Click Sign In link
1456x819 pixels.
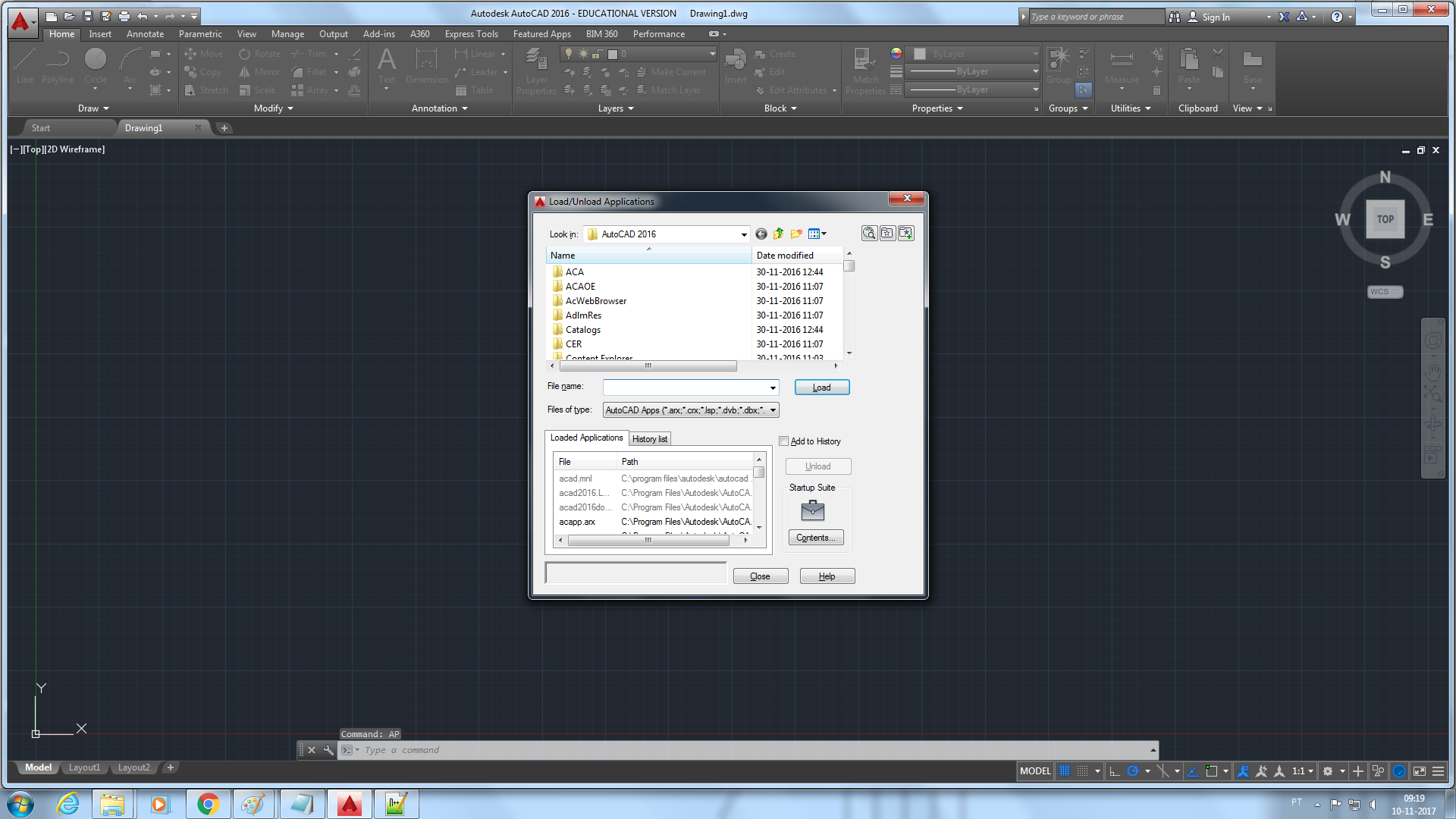click(1216, 17)
